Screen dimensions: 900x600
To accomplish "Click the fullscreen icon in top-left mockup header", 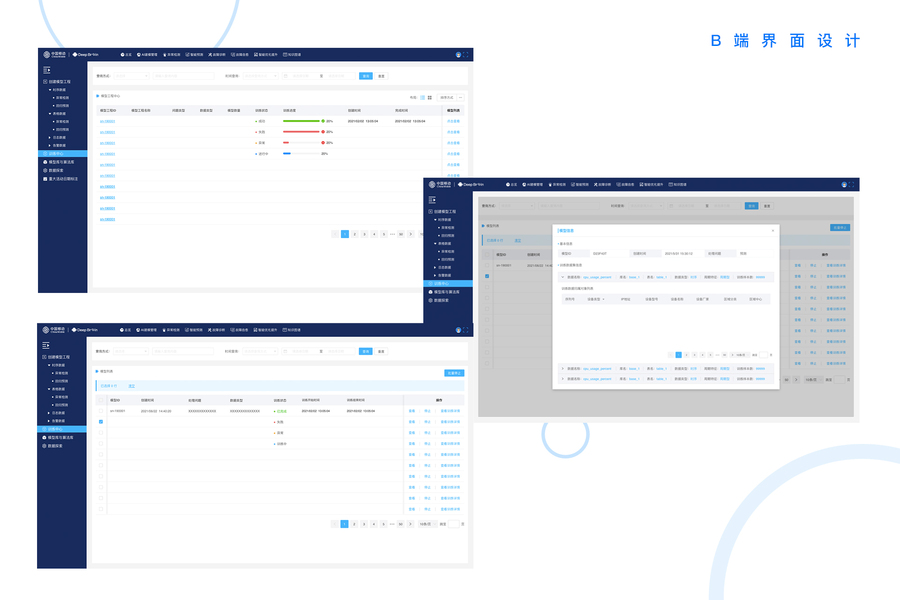I will [465, 55].
